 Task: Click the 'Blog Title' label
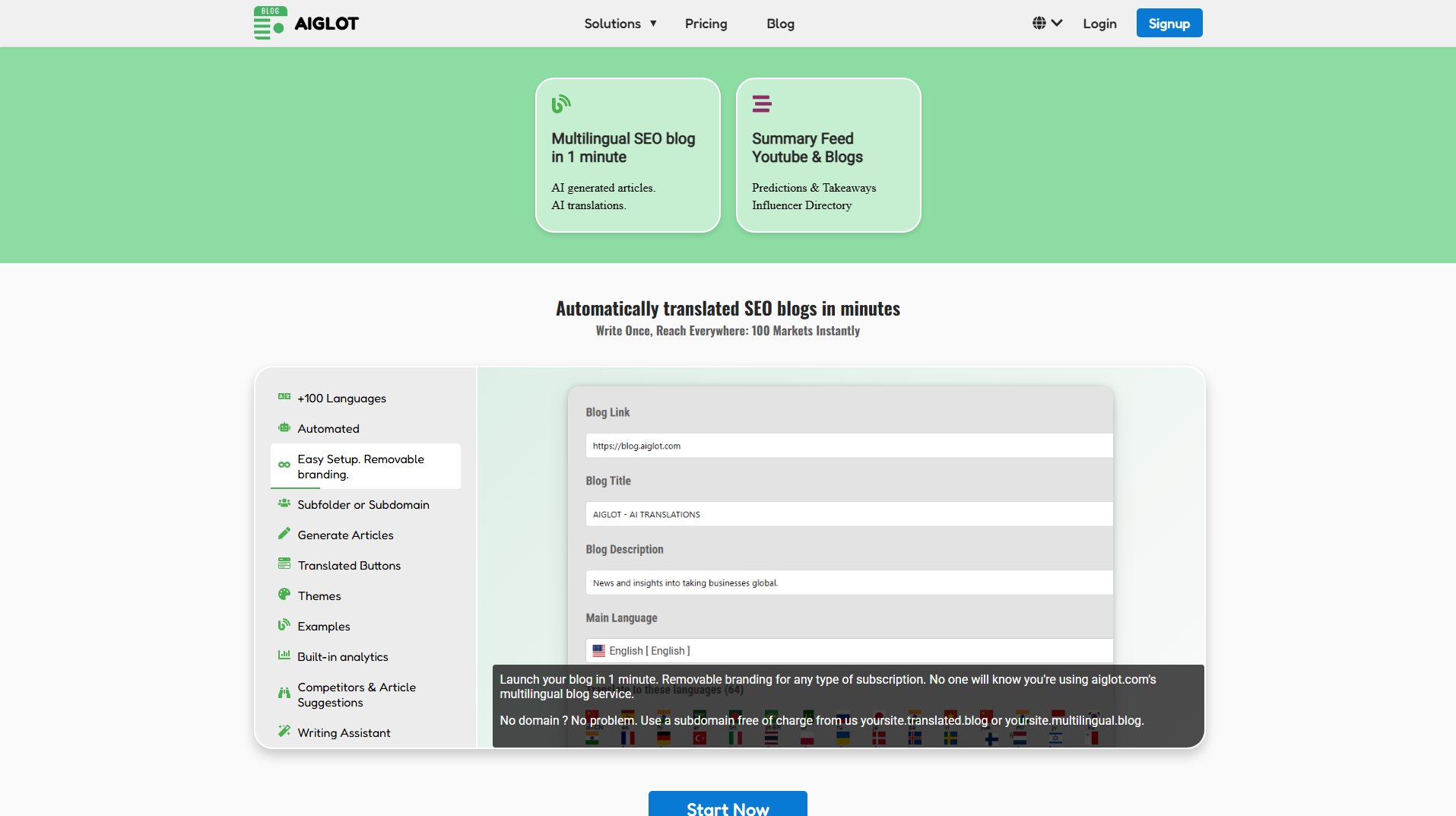[607, 481]
